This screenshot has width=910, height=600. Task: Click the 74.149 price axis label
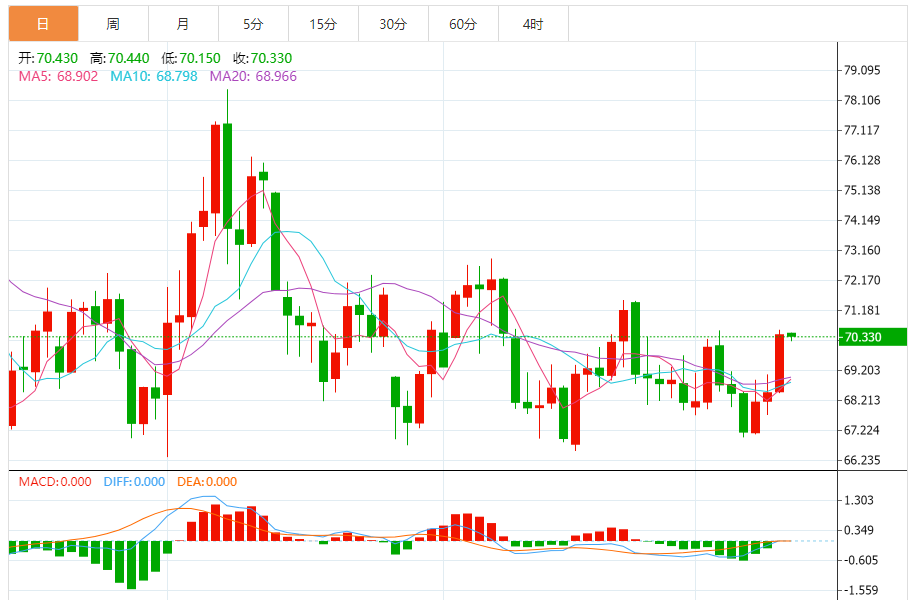(x=862, y=220)
